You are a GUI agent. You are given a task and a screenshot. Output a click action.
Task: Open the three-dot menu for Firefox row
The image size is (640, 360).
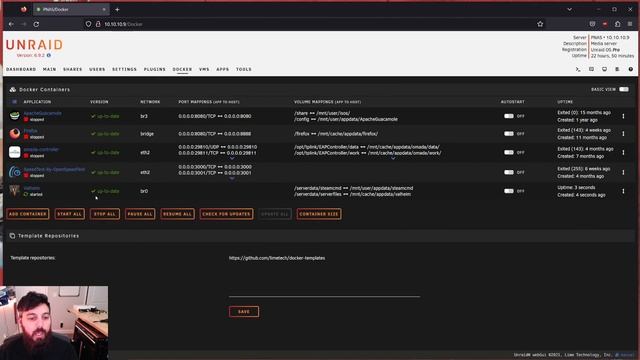coord(623,134)
